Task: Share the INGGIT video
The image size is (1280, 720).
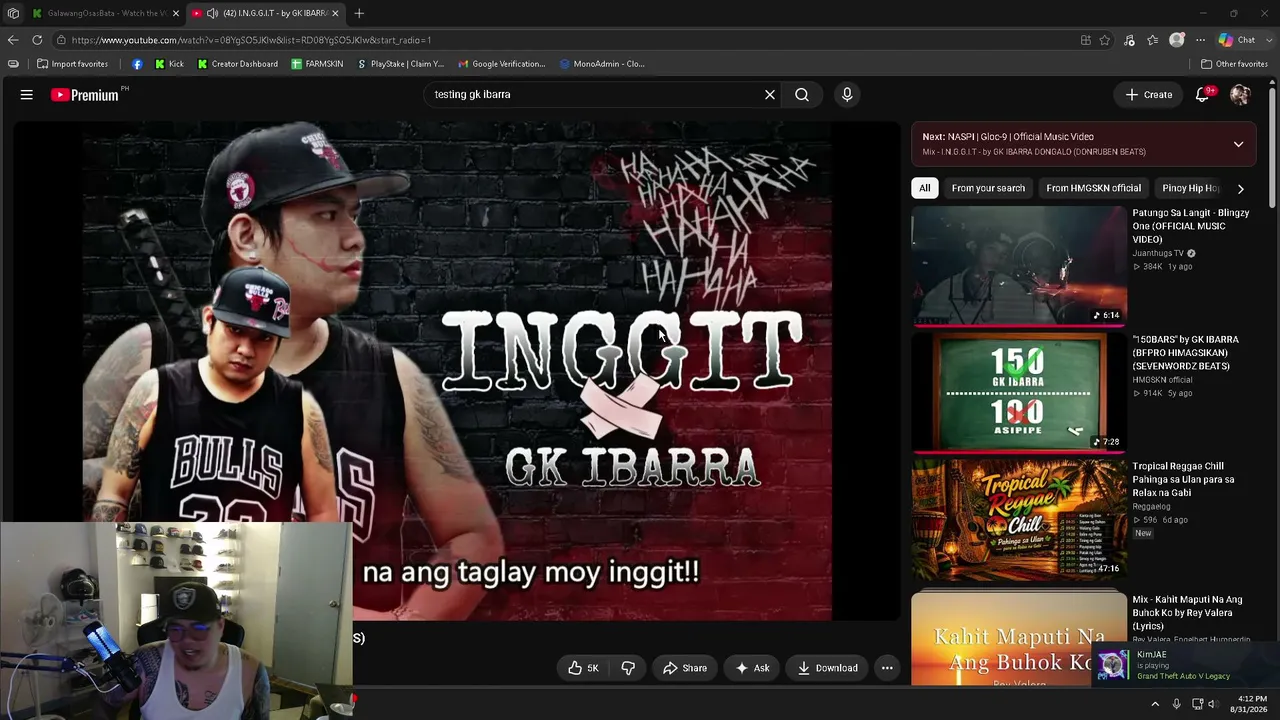Action: pyautogui.click(x=685, y=668)
